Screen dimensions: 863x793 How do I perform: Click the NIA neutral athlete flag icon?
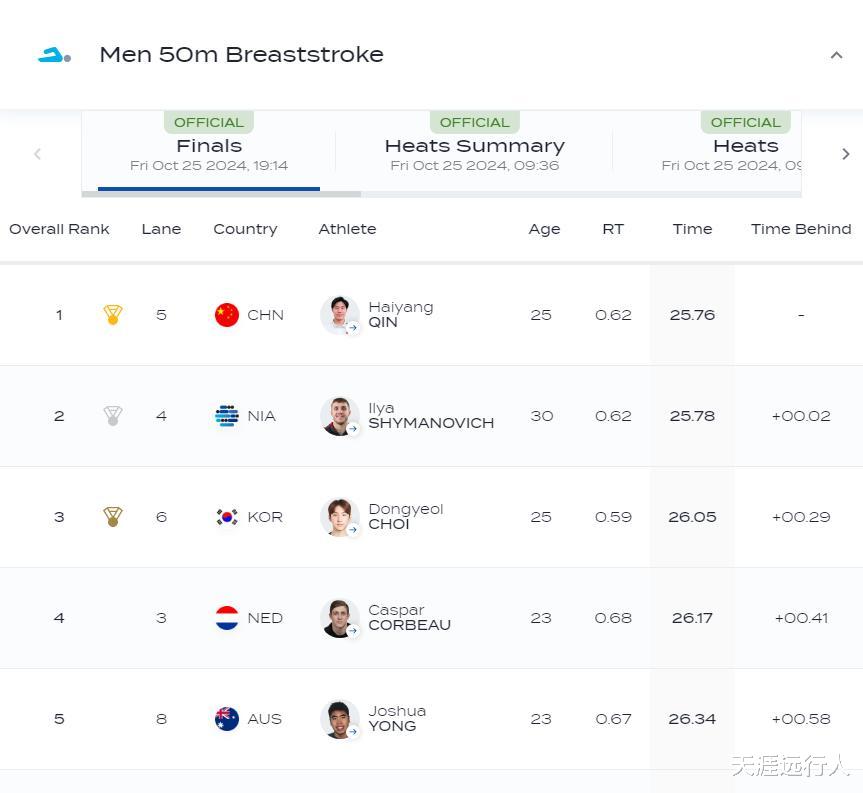pyautogui.click(x=227, y=416)
